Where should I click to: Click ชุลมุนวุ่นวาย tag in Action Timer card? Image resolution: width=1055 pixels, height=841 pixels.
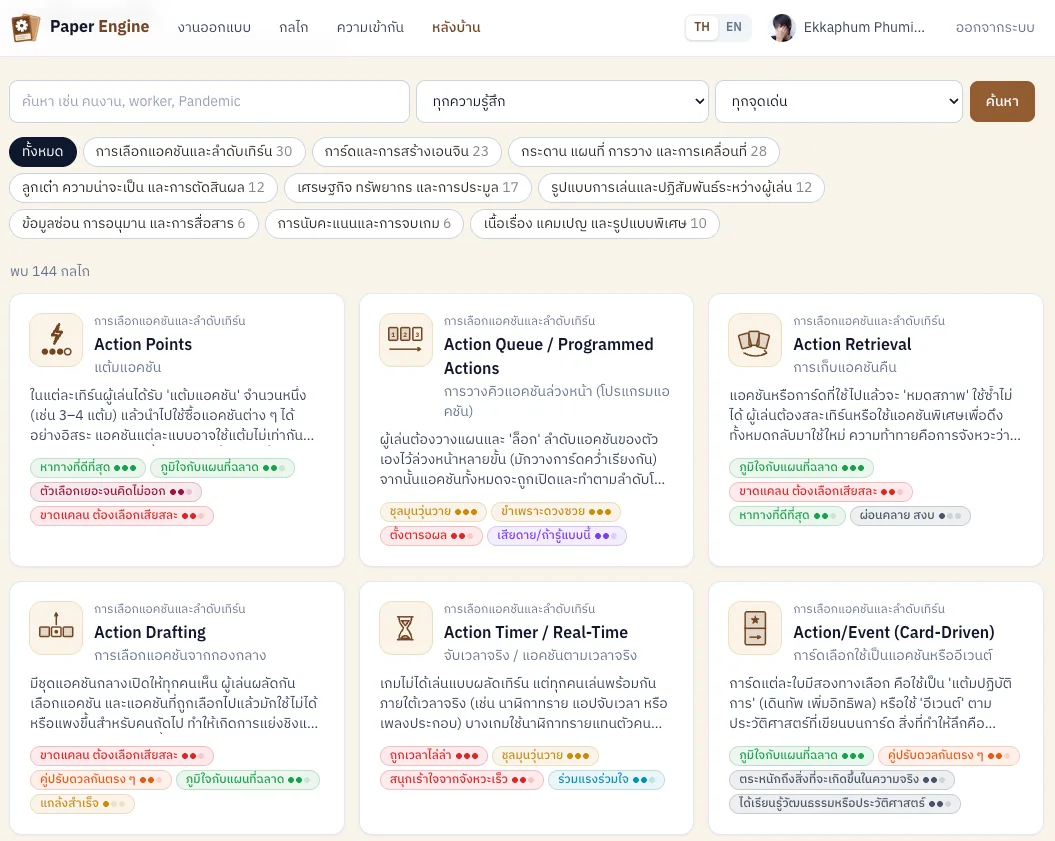pos(545,756)
